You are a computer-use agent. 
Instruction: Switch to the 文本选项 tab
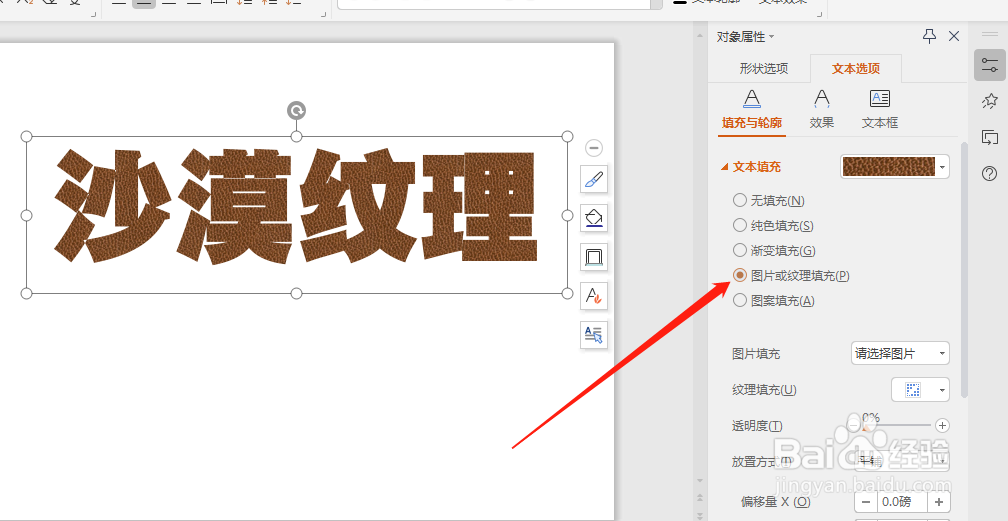click(x=856, y=69)
